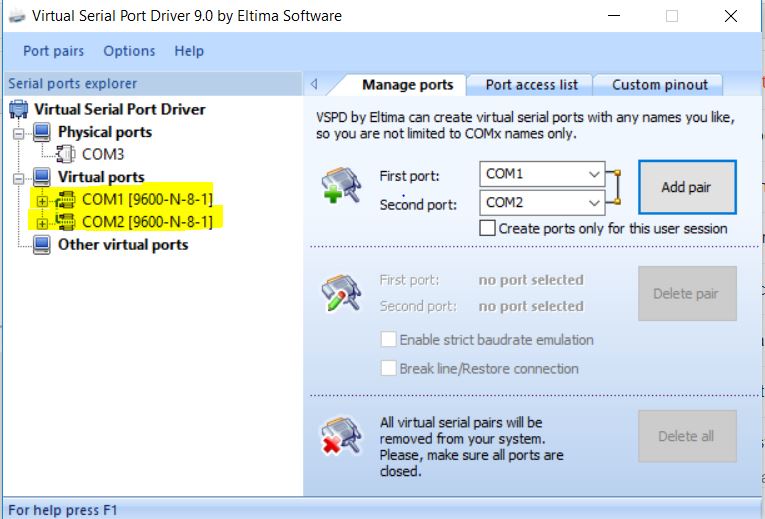Click the COM2 virtual port icon
This screenshot has height=519, width=765.
65,221
